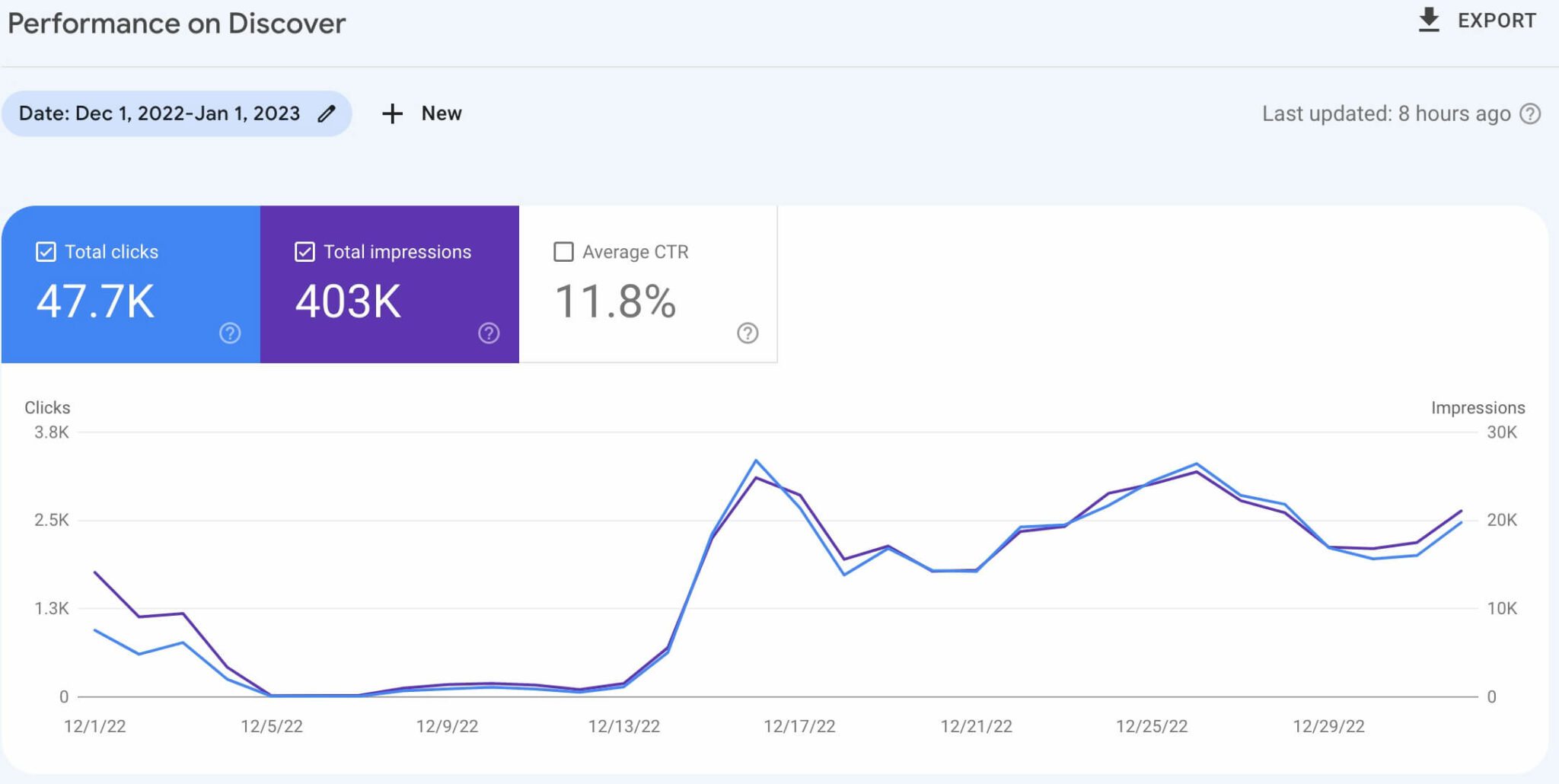This screenshot has width=1559, height=784.
Task: Open the pencil icon to edit date range
Action: tap(326, 113)
